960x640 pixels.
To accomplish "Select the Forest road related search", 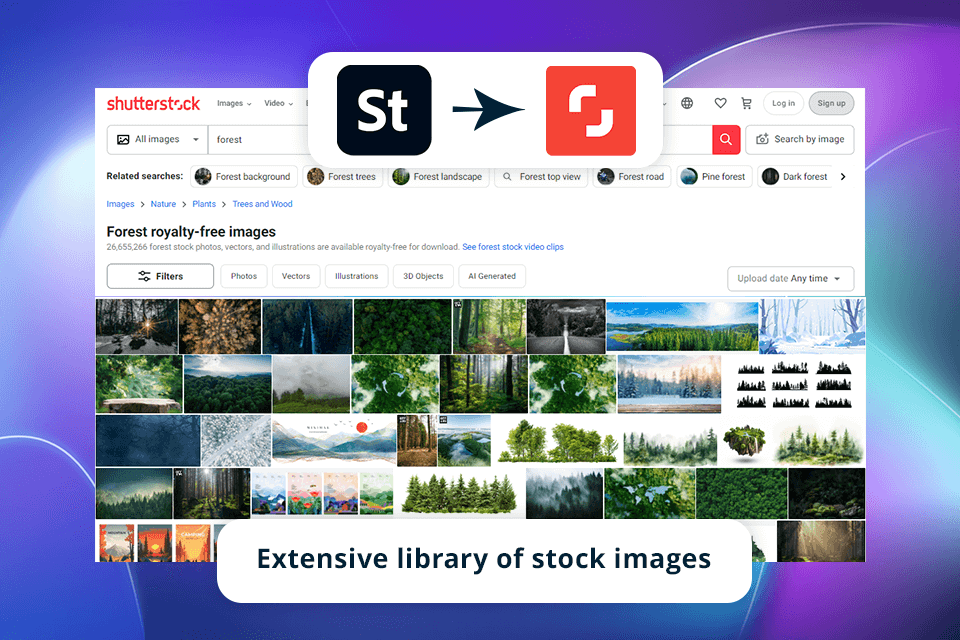I will click(632, 176).
